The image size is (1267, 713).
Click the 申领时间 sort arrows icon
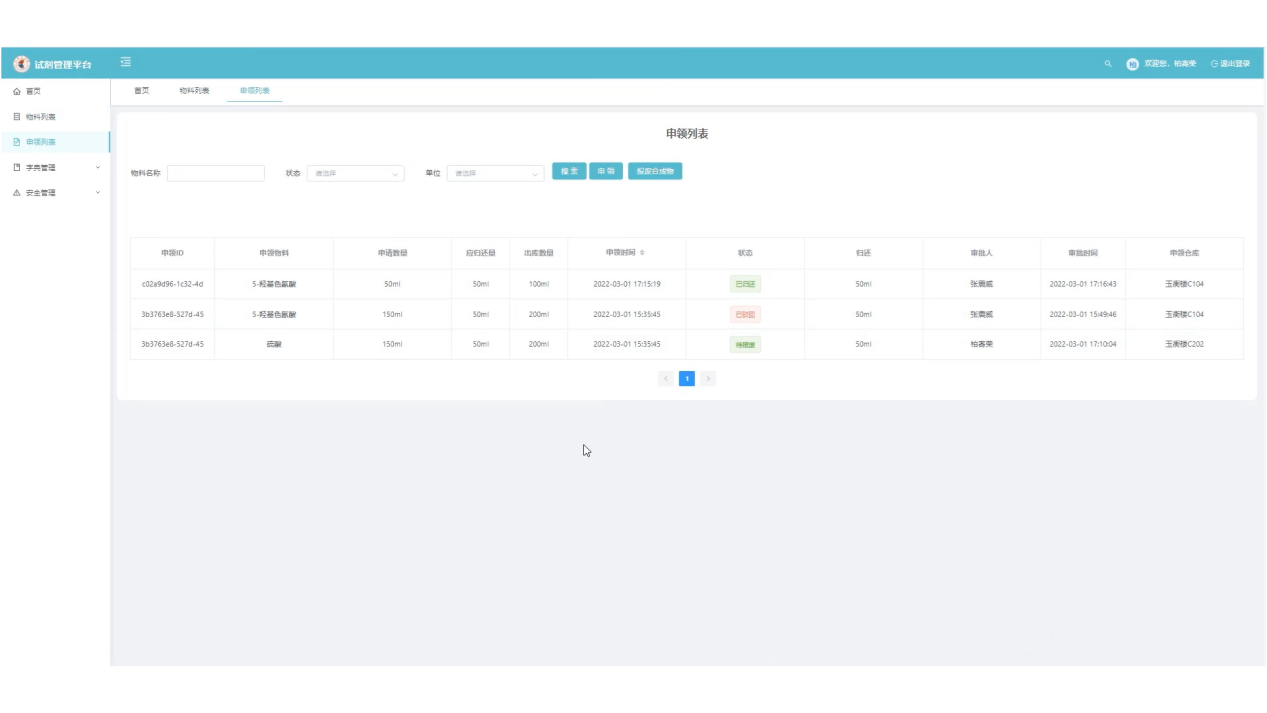(642, 253)
